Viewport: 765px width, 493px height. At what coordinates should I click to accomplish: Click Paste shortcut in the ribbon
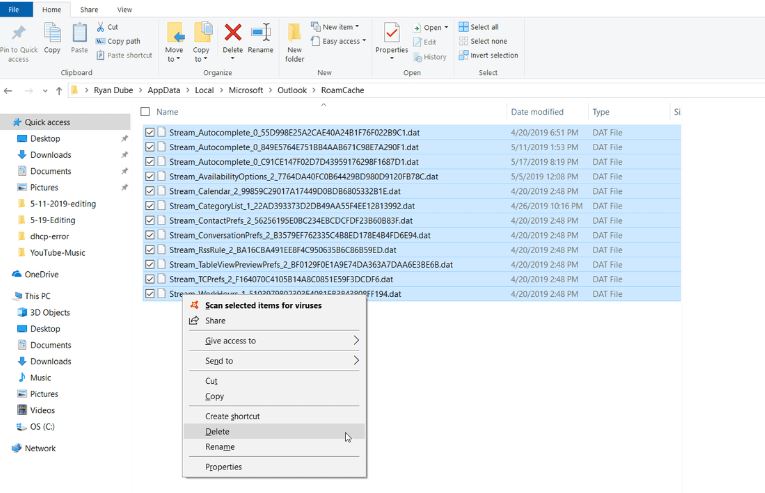click(124, 56)
